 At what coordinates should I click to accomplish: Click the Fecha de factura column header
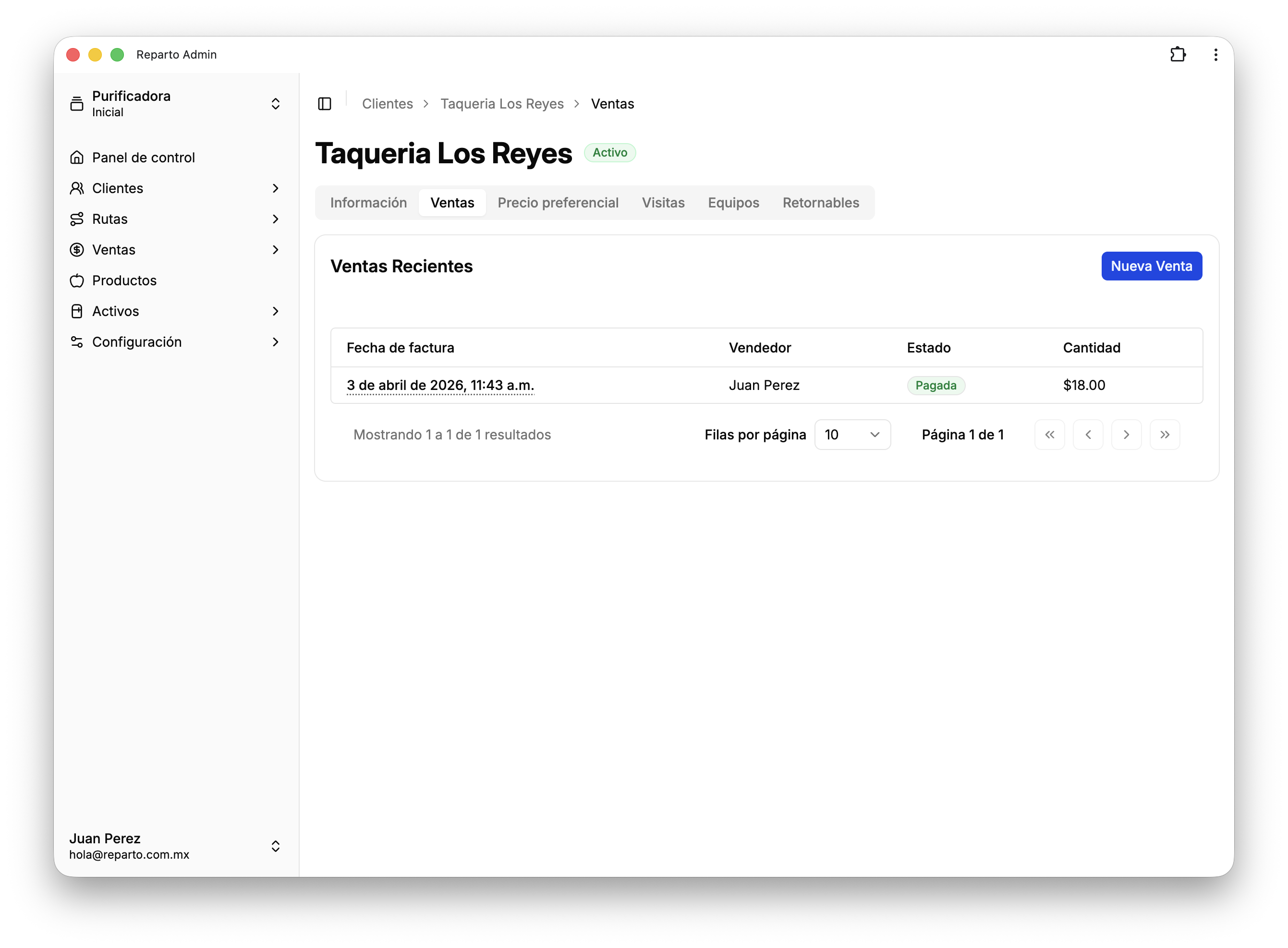[401, 348]
